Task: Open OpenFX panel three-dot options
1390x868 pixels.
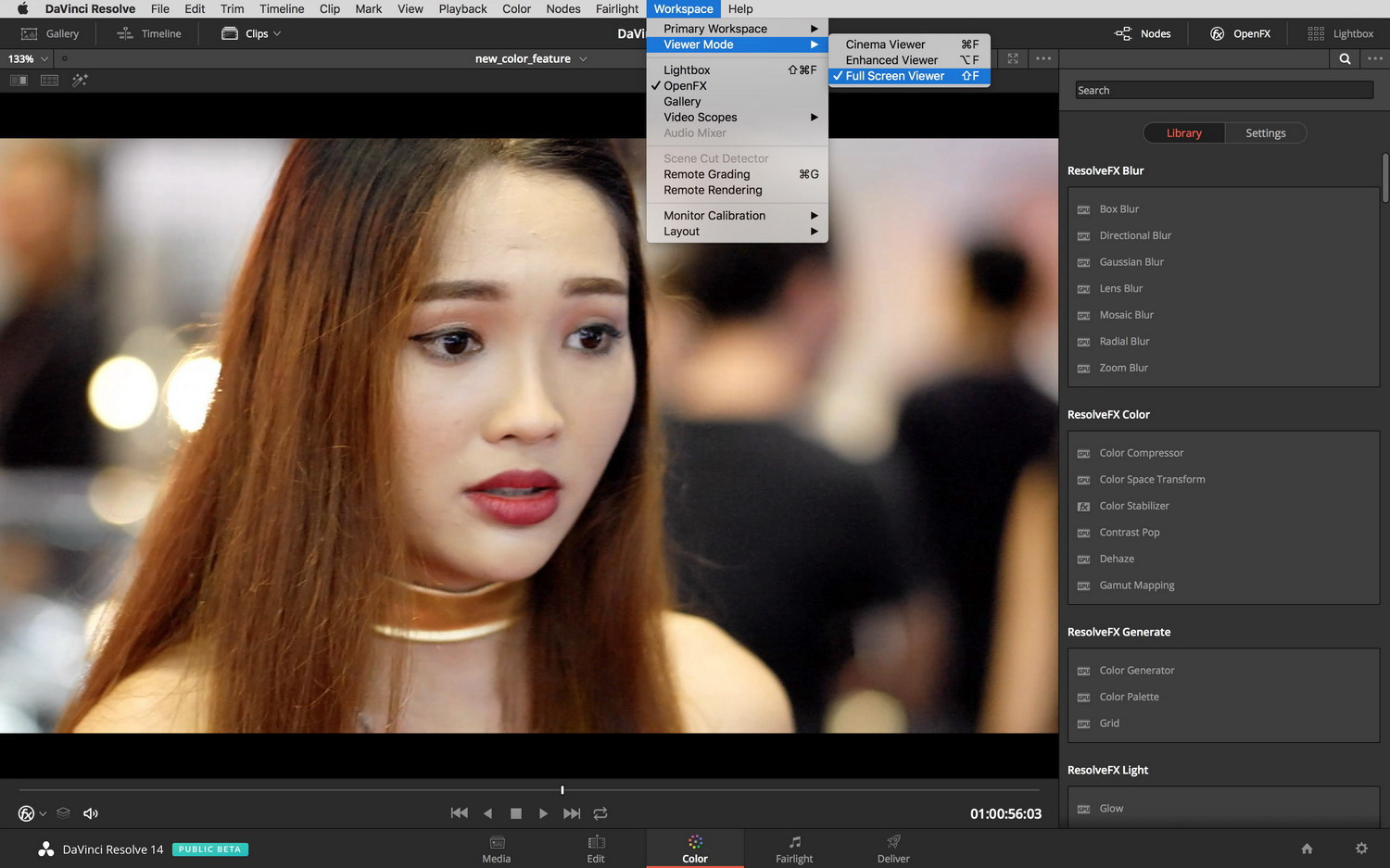Action: (1375, 58)
